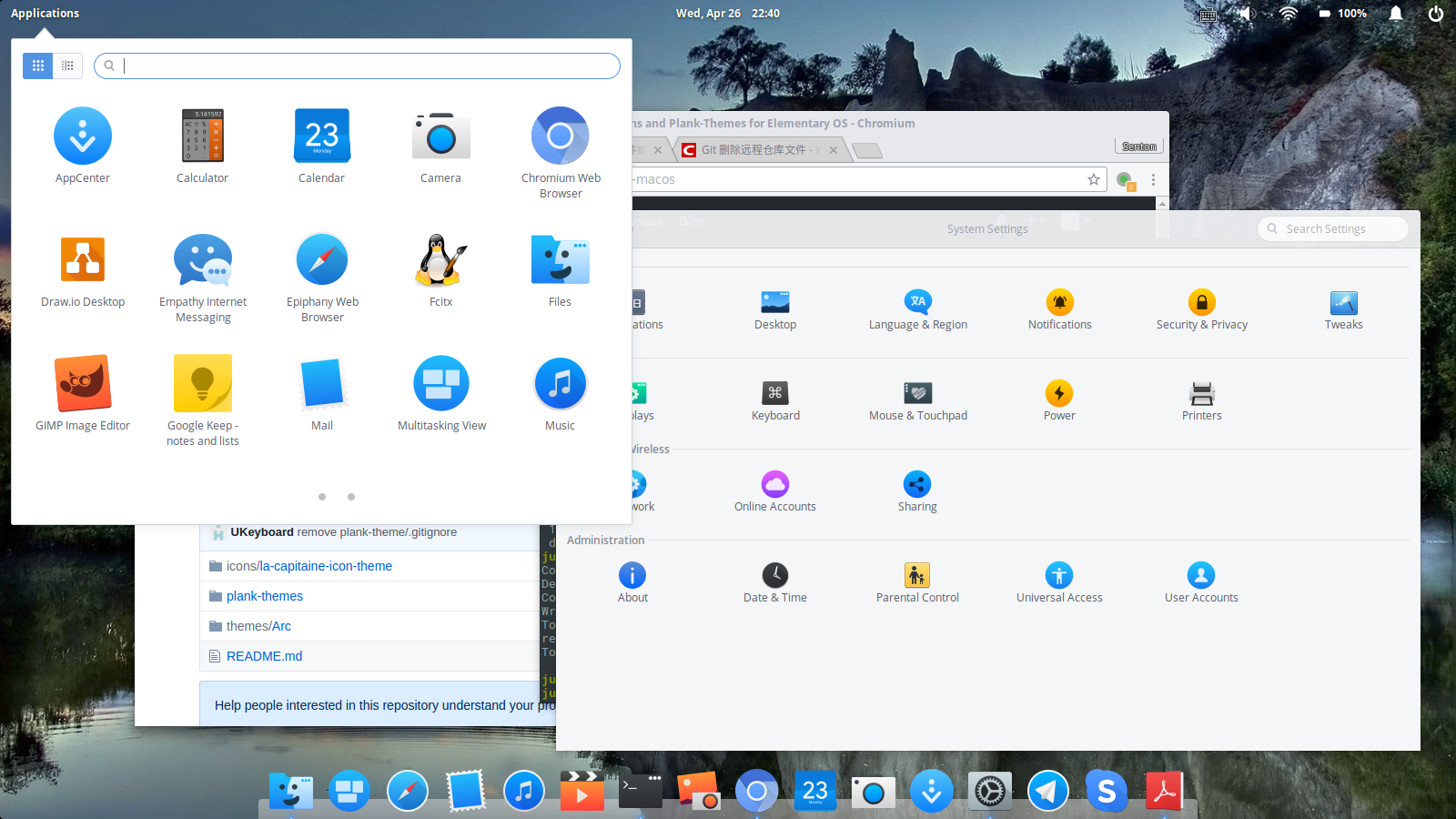Launch GIMP Image Editor
Screen dimensions: 1456x819
pos(83,393)
